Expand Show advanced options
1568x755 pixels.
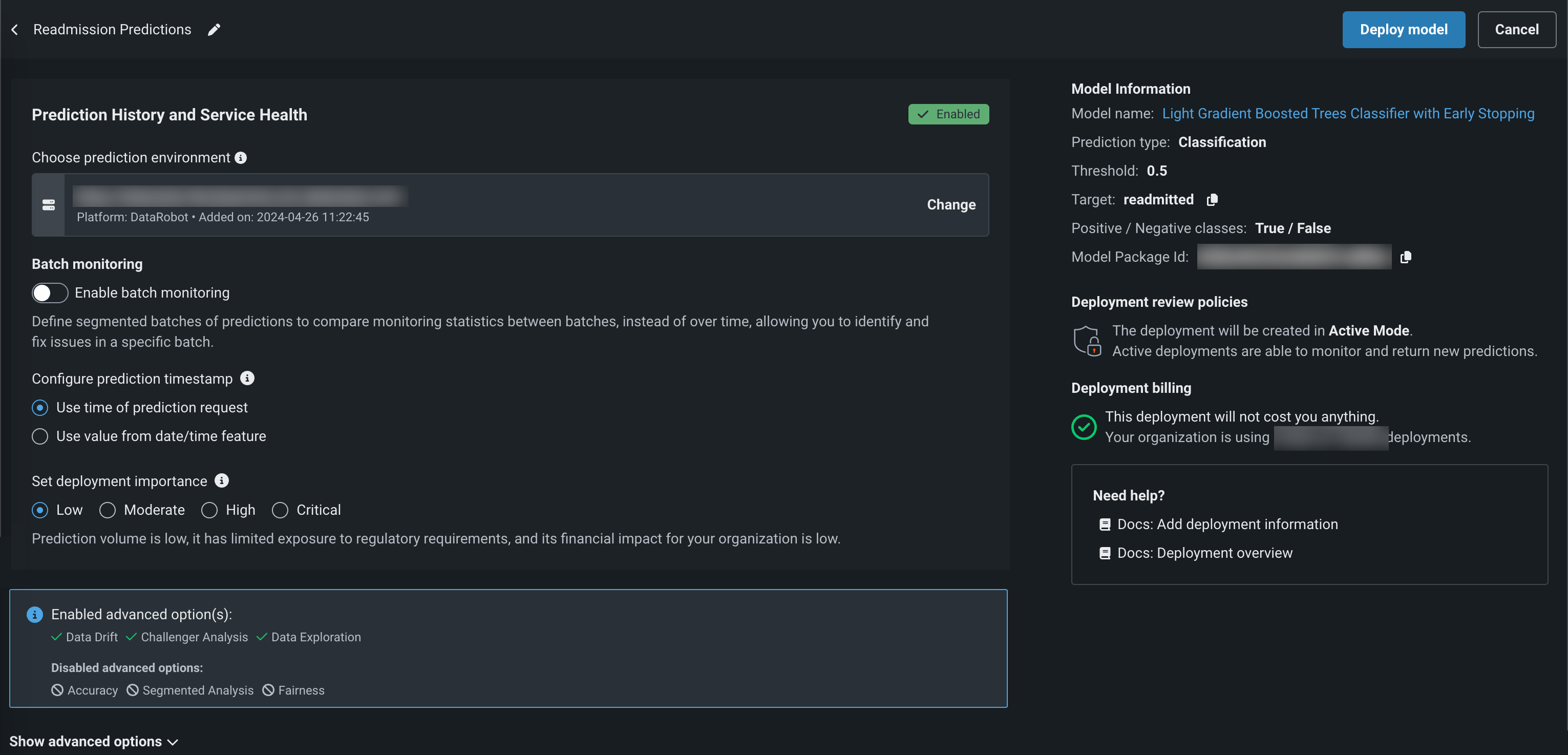tap(93, 741)
